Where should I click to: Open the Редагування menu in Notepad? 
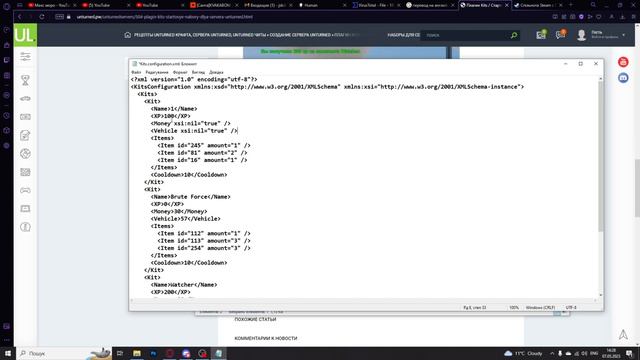(157, 72)
